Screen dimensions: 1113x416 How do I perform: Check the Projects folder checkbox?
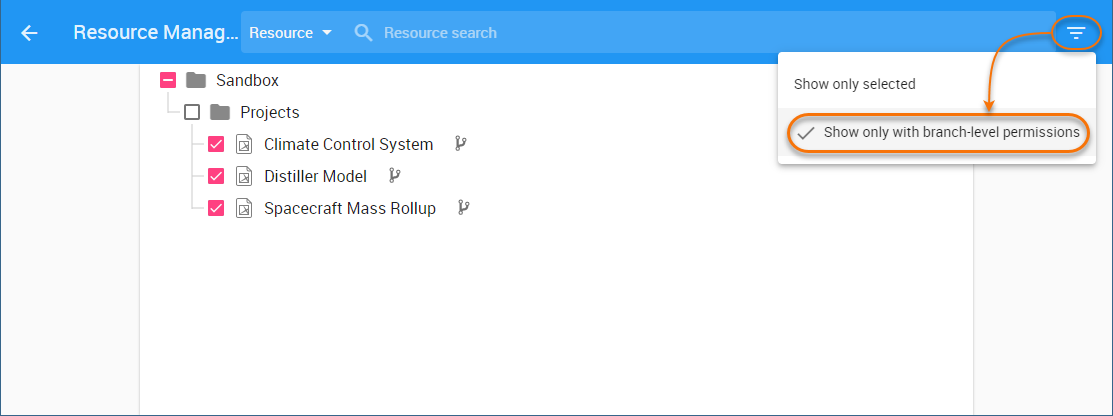click(192, 112)
